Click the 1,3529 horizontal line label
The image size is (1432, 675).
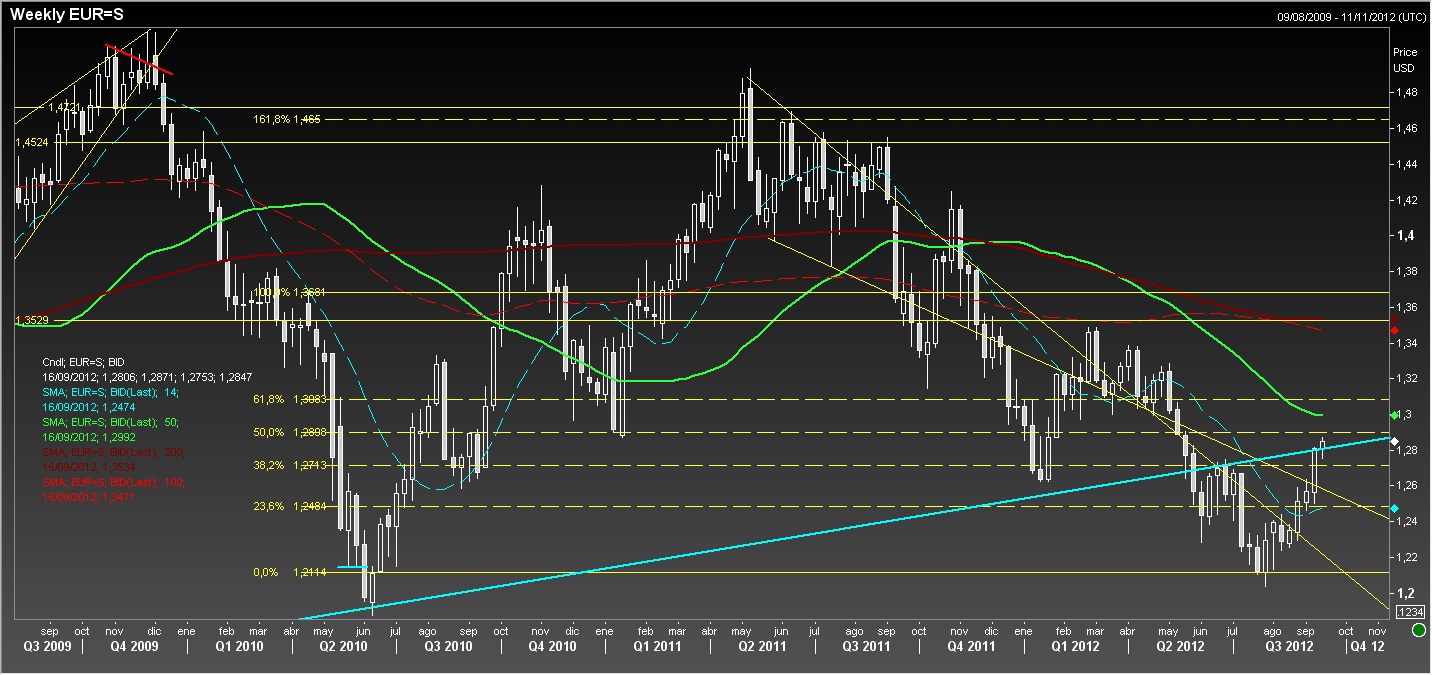pos(32,321)
